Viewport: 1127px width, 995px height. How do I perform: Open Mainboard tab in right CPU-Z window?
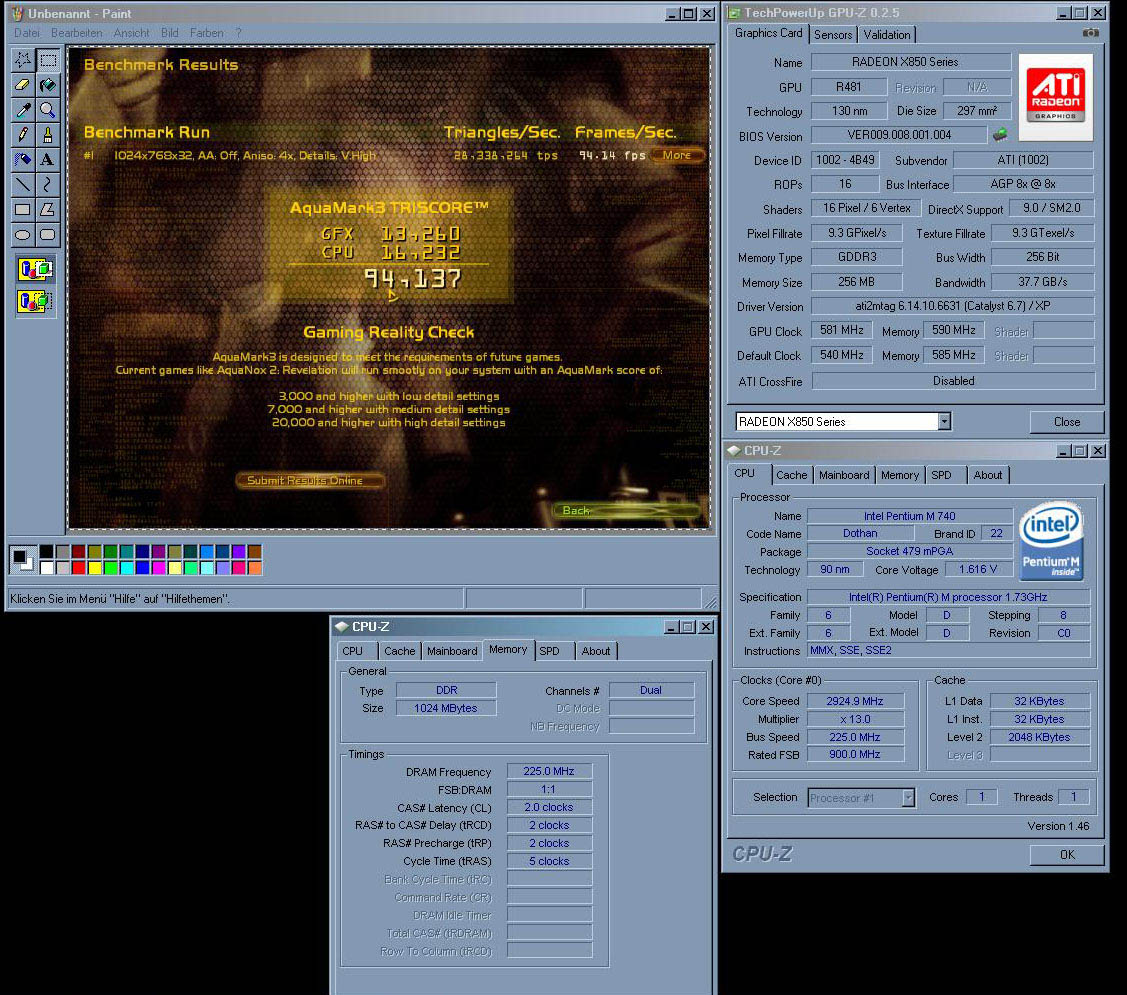click(x=844, y=475)
